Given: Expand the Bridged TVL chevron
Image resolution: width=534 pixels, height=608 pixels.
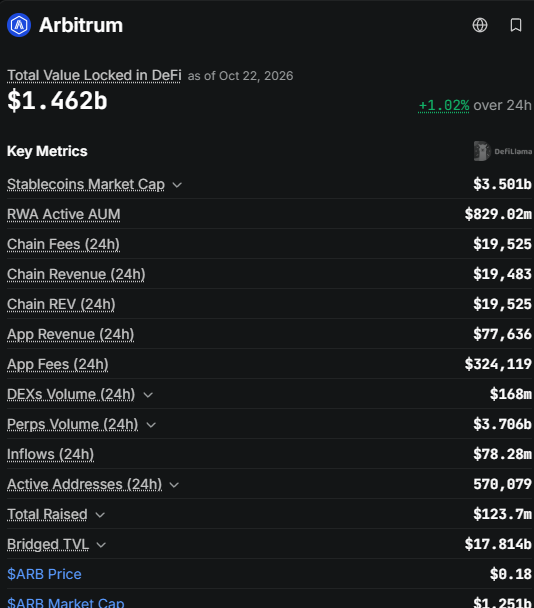Looking at the screenshot, I should [x=101, y=545].
